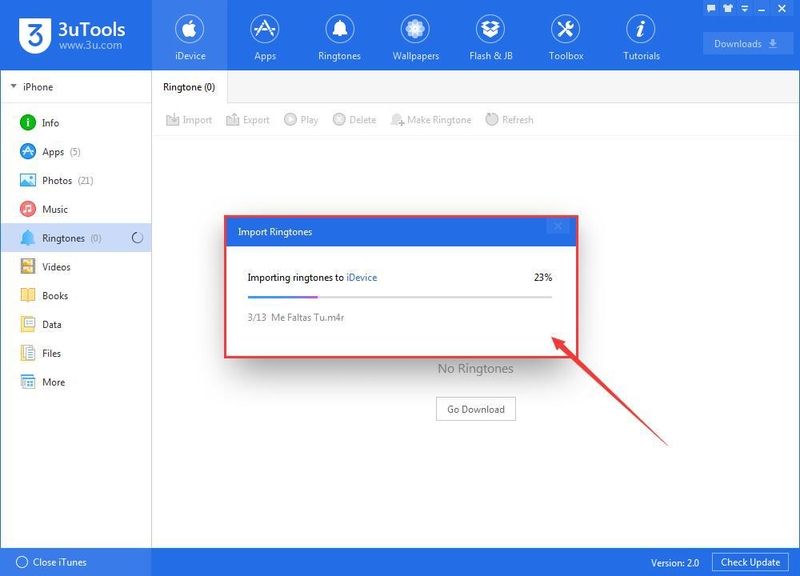Screen dimensions: 800x576
Task: Click the iDevice link in the dialog
Action: point(362,278)
